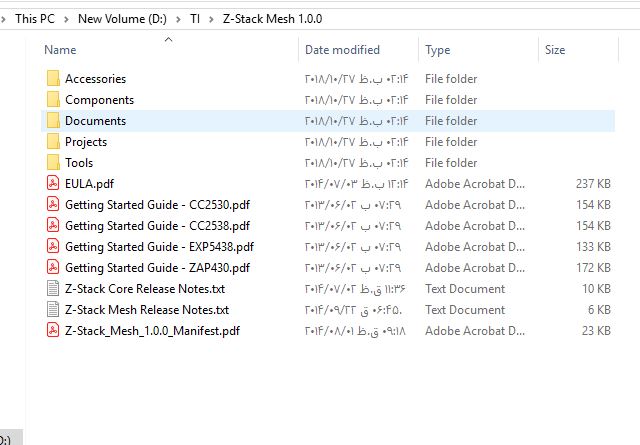640x445 pixels.
Task: Expand the chevron before This PC
Action: click(x=3, y=19)
